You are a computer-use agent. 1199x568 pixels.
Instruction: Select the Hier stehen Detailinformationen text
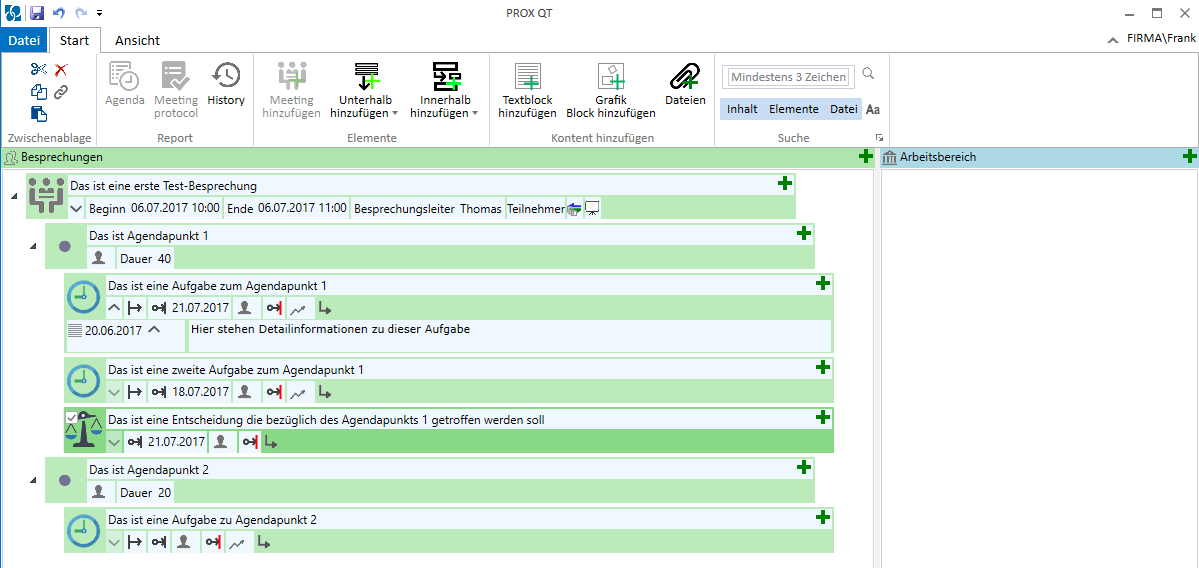pyautogui.click(x=330, y=329)
